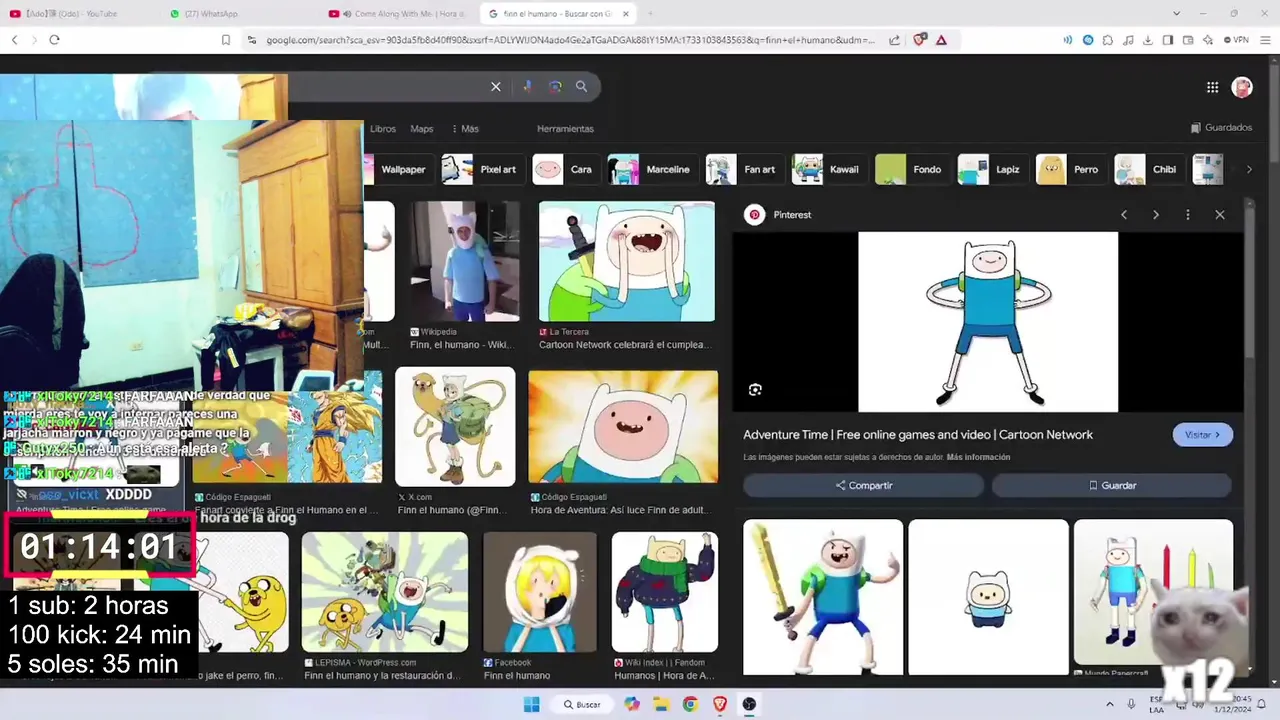Start voice search with microphone icon

[527, 87]
